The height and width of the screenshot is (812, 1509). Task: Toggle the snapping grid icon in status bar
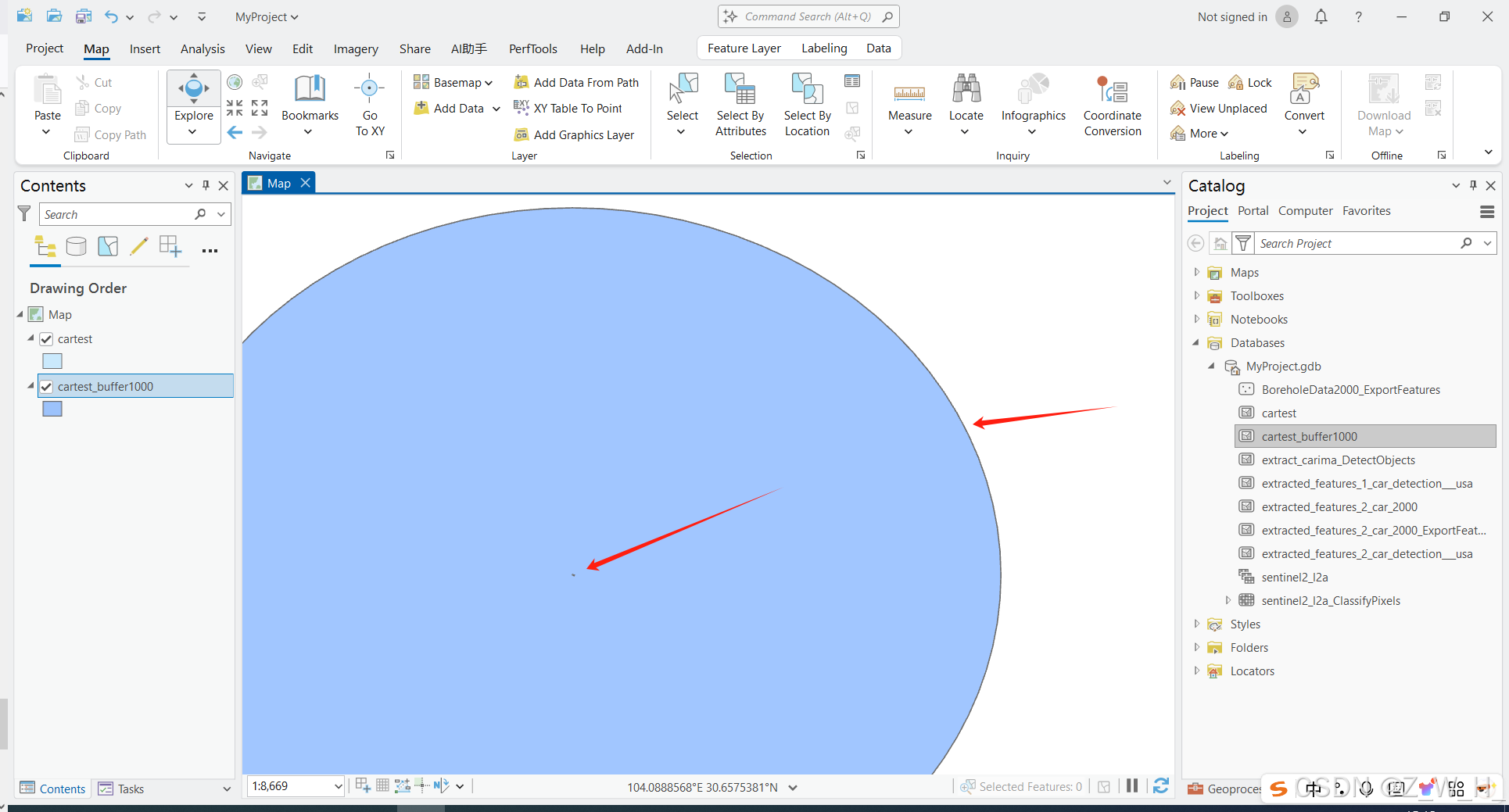[382, 785]
